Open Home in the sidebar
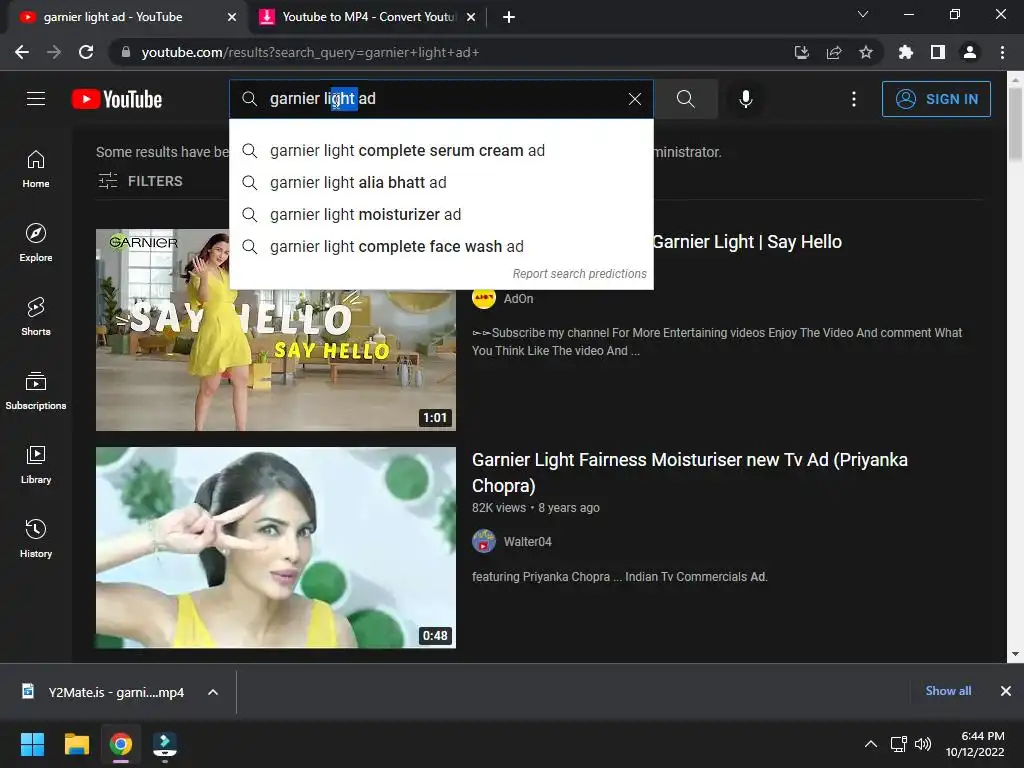 tap(36, 168)
